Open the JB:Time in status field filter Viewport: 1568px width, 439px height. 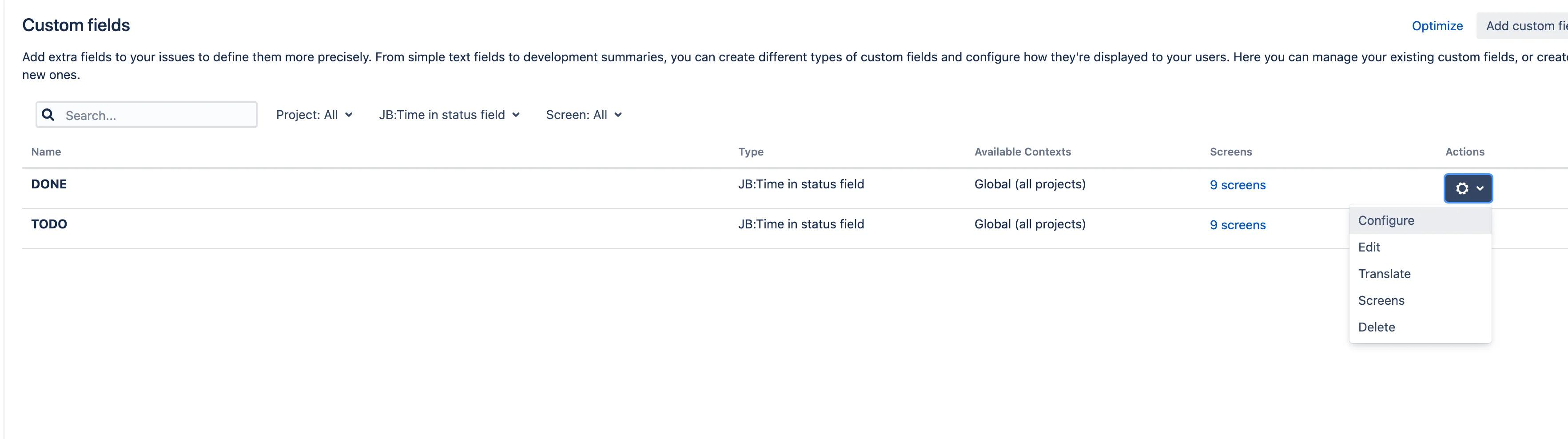click(x=449, y=115)
